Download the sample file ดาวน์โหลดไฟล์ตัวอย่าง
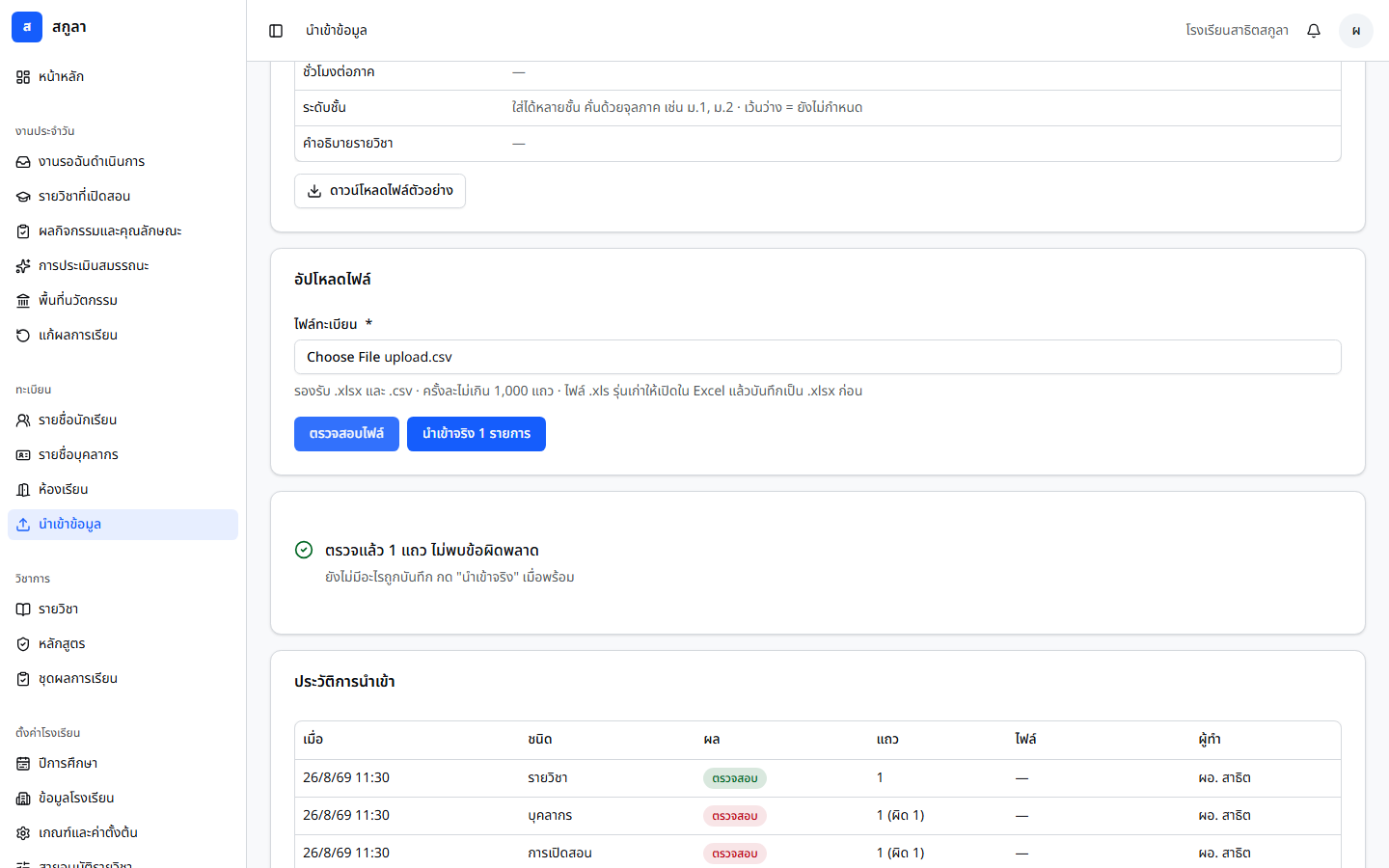This screenshot has height=868, width=1389. (x=380, y=191)
